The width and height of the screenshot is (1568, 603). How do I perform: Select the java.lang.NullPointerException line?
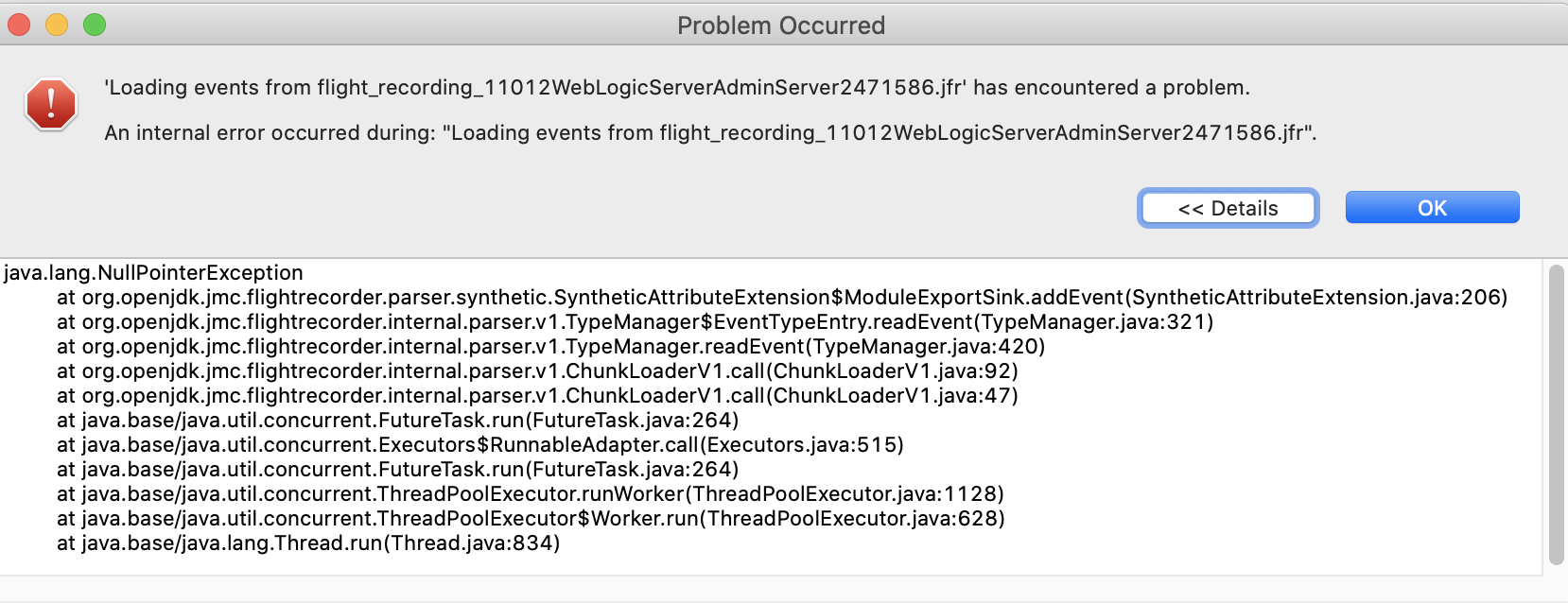pyautogui.click(x=153, y=273)
